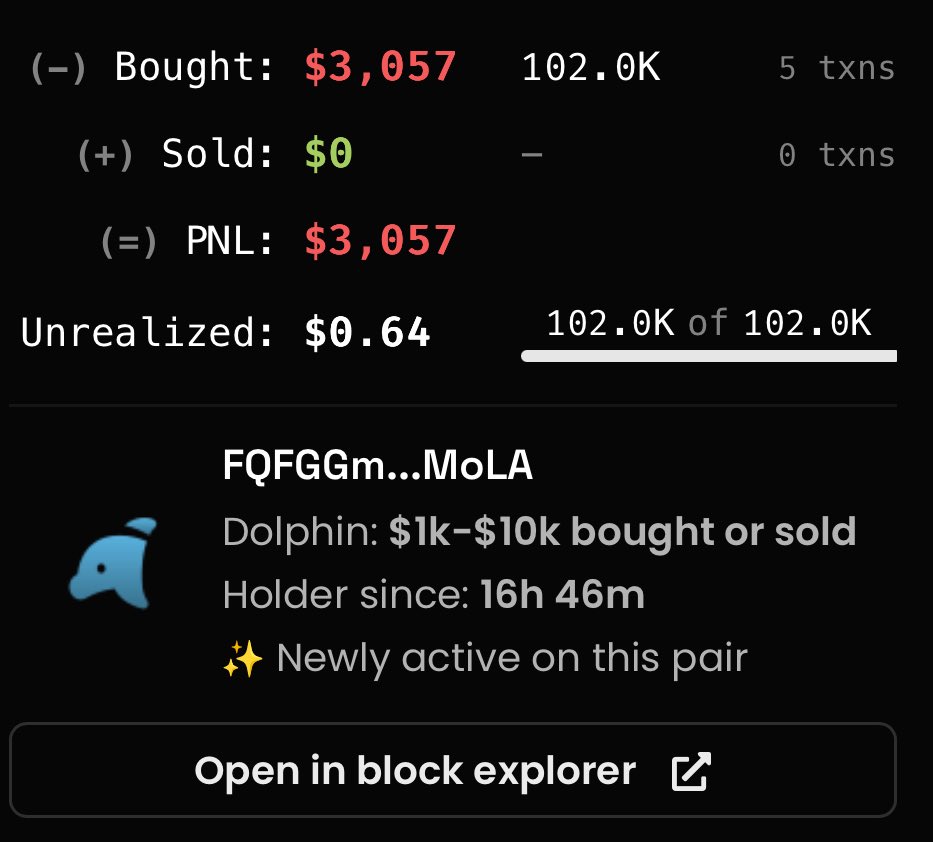Screen dimensions: 933x842
Task: Click the sparkles emoji icon
Action: (243, 659)
